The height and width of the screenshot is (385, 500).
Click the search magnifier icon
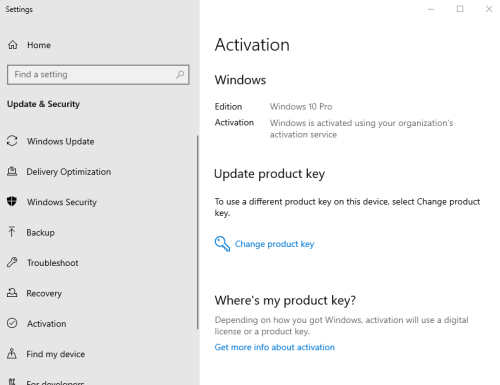pyautogui.click(x=180, y=74)
